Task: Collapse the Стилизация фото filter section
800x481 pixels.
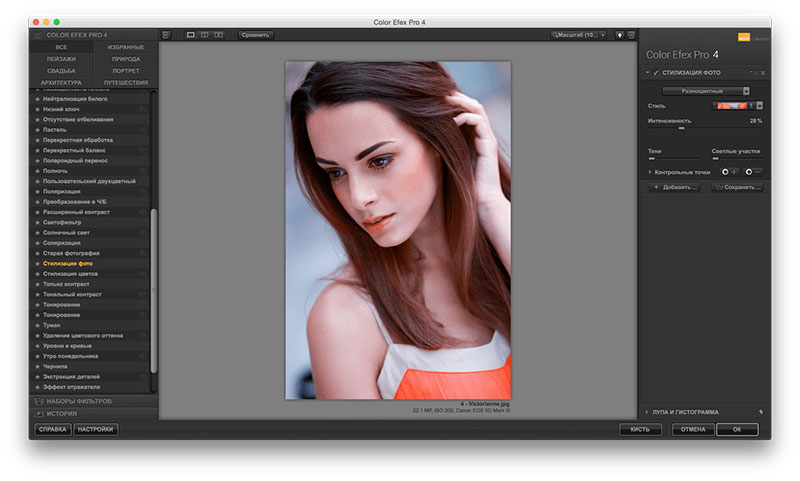Action: tap(647, 73)
